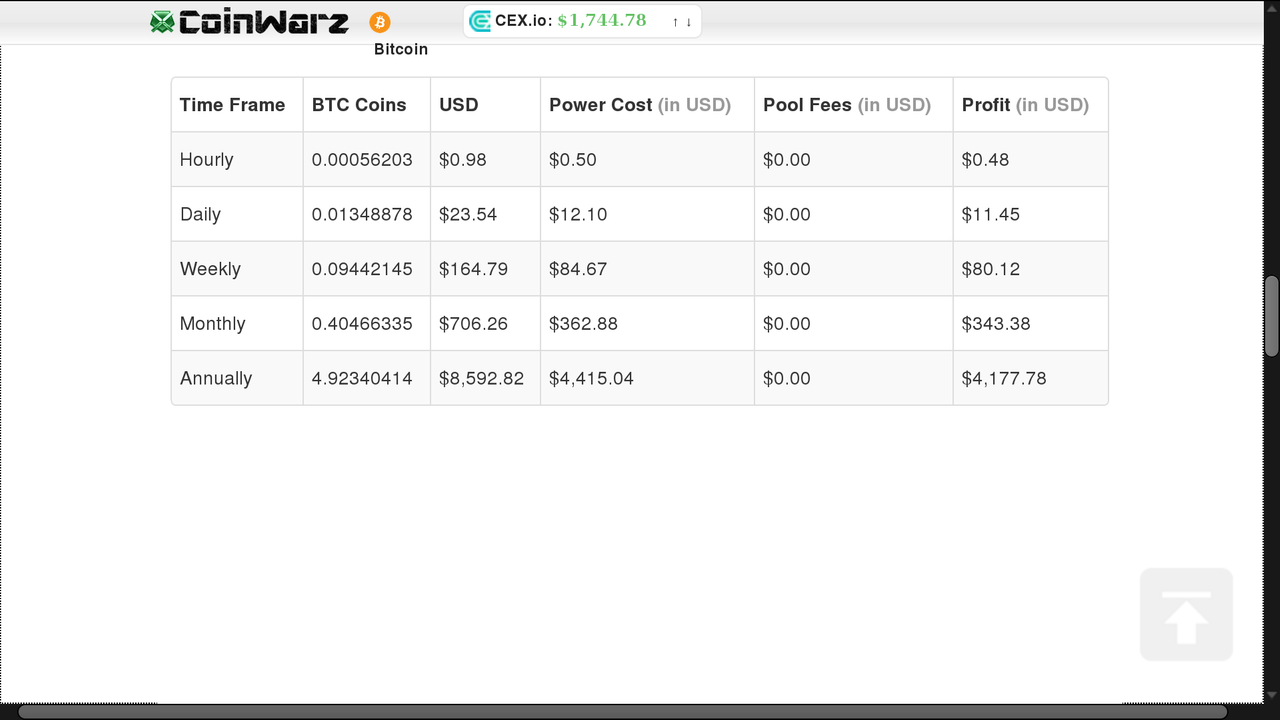Viewport: 1280px width, 720px height.
Task: Click the horizontal scrollbar at the bottom
Action: tap(623, 712)
